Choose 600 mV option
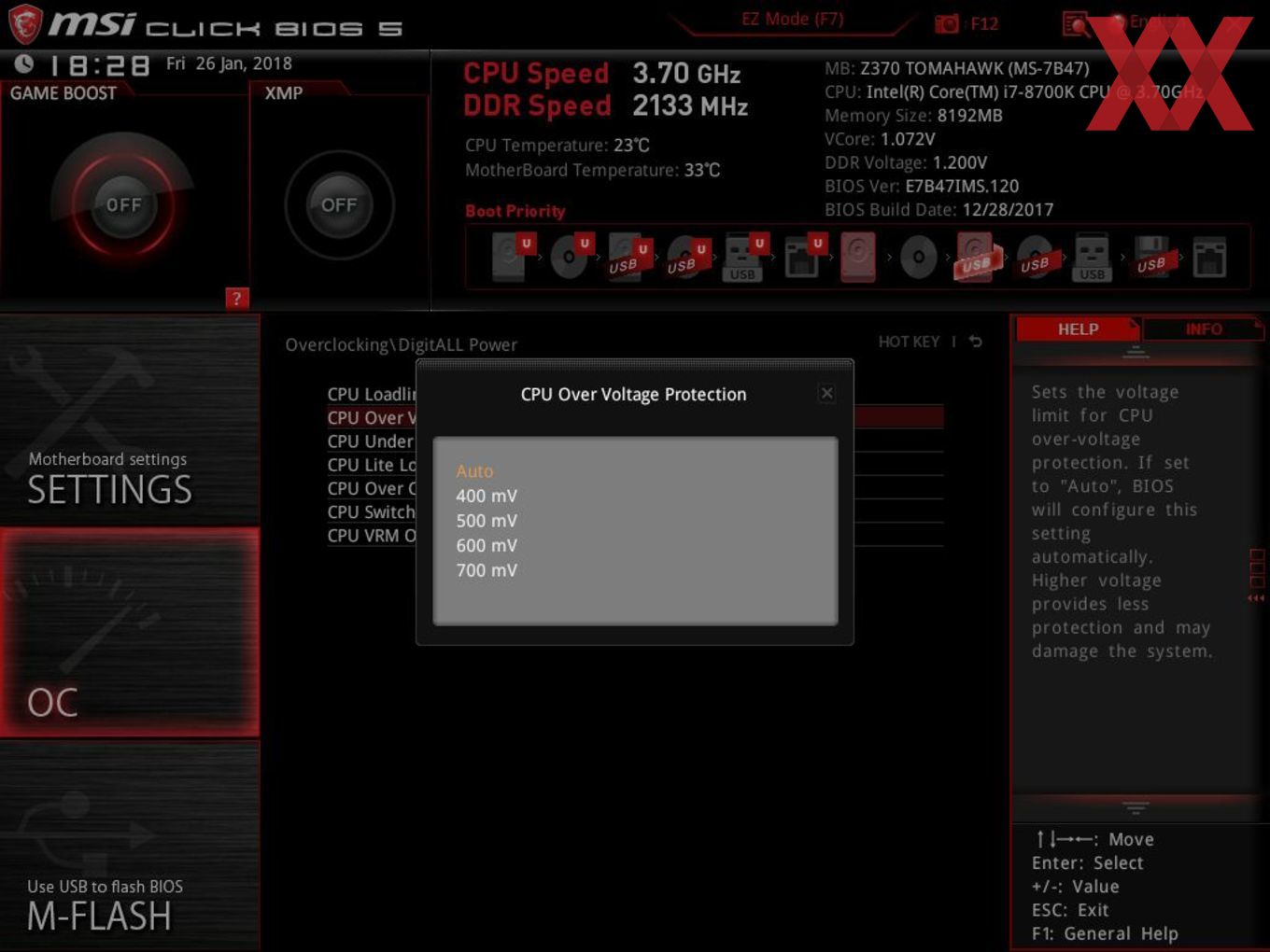This screenshot has height=952, width=1270. point(487,545)
